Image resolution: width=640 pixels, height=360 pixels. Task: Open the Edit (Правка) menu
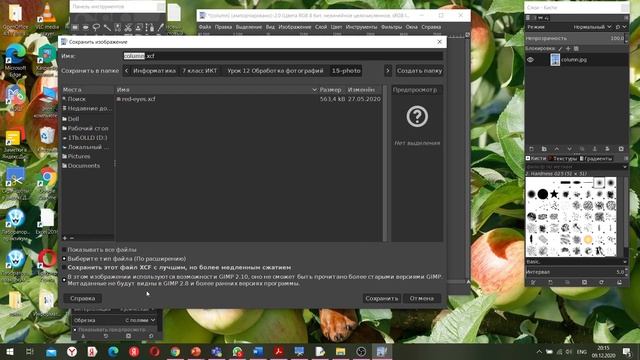point(223,27)
